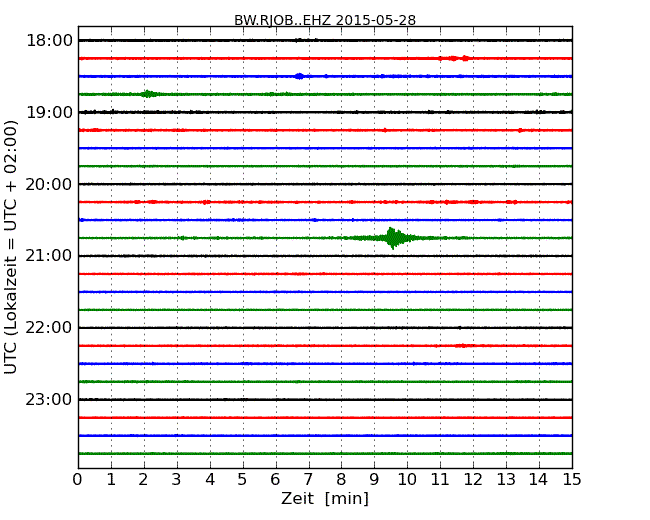The height and width of the screenshot is (520, 650).
Task: Click the plot title BW.RJOB..EHZ 2015-05-28
Action: [325, 20]
